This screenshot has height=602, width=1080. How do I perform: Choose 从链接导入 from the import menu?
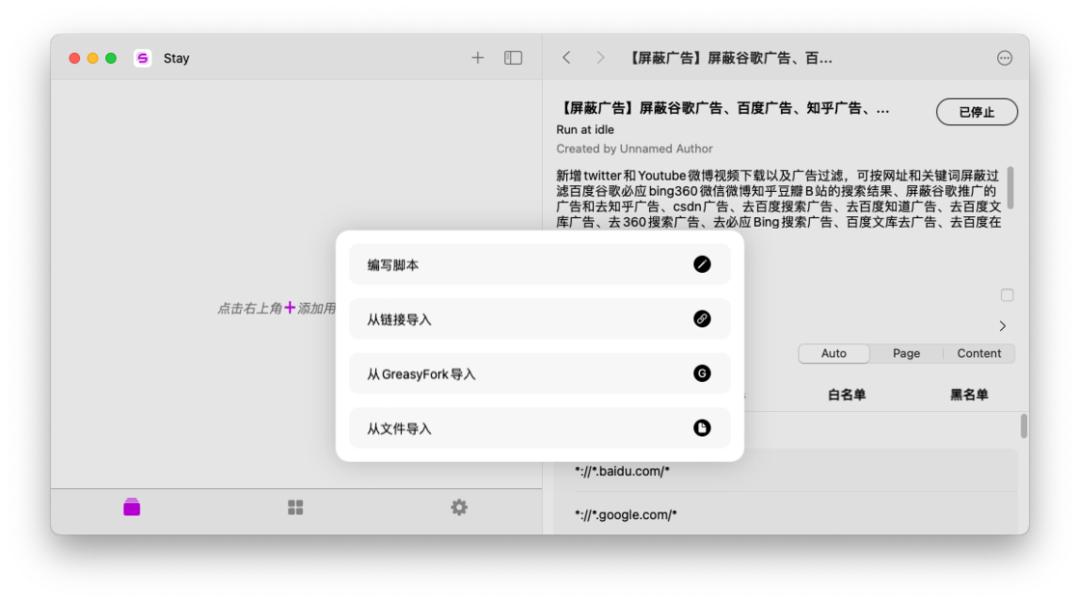click(x=540, y=318)
